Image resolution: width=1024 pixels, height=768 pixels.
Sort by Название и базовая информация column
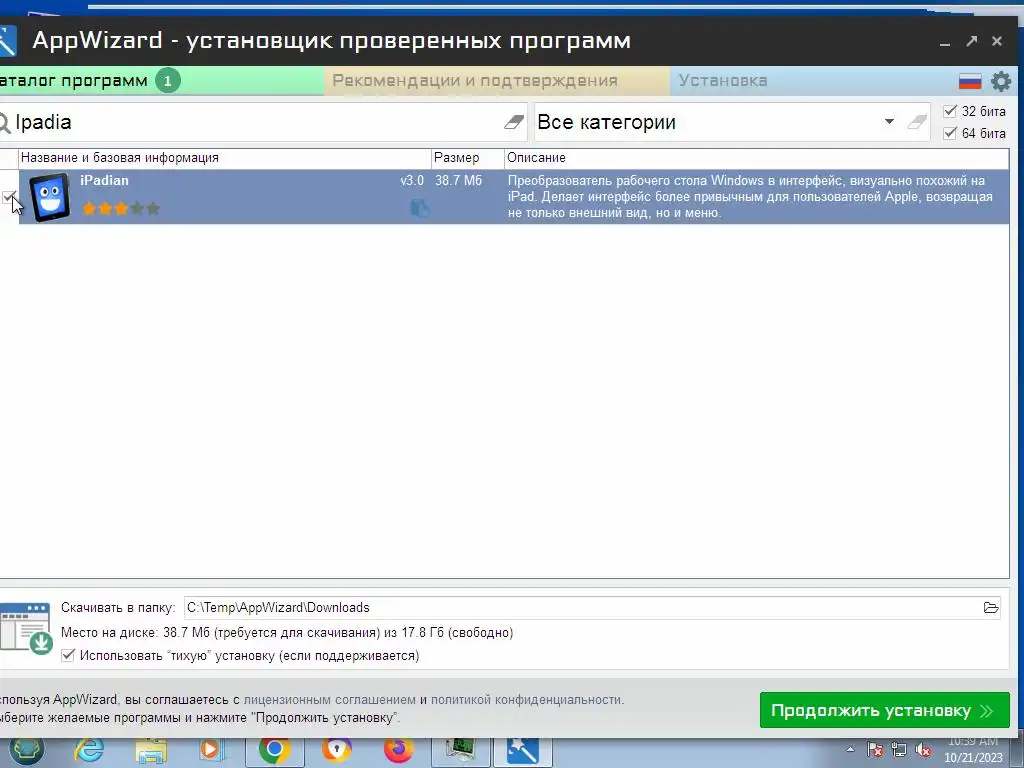tap(225, 157)
